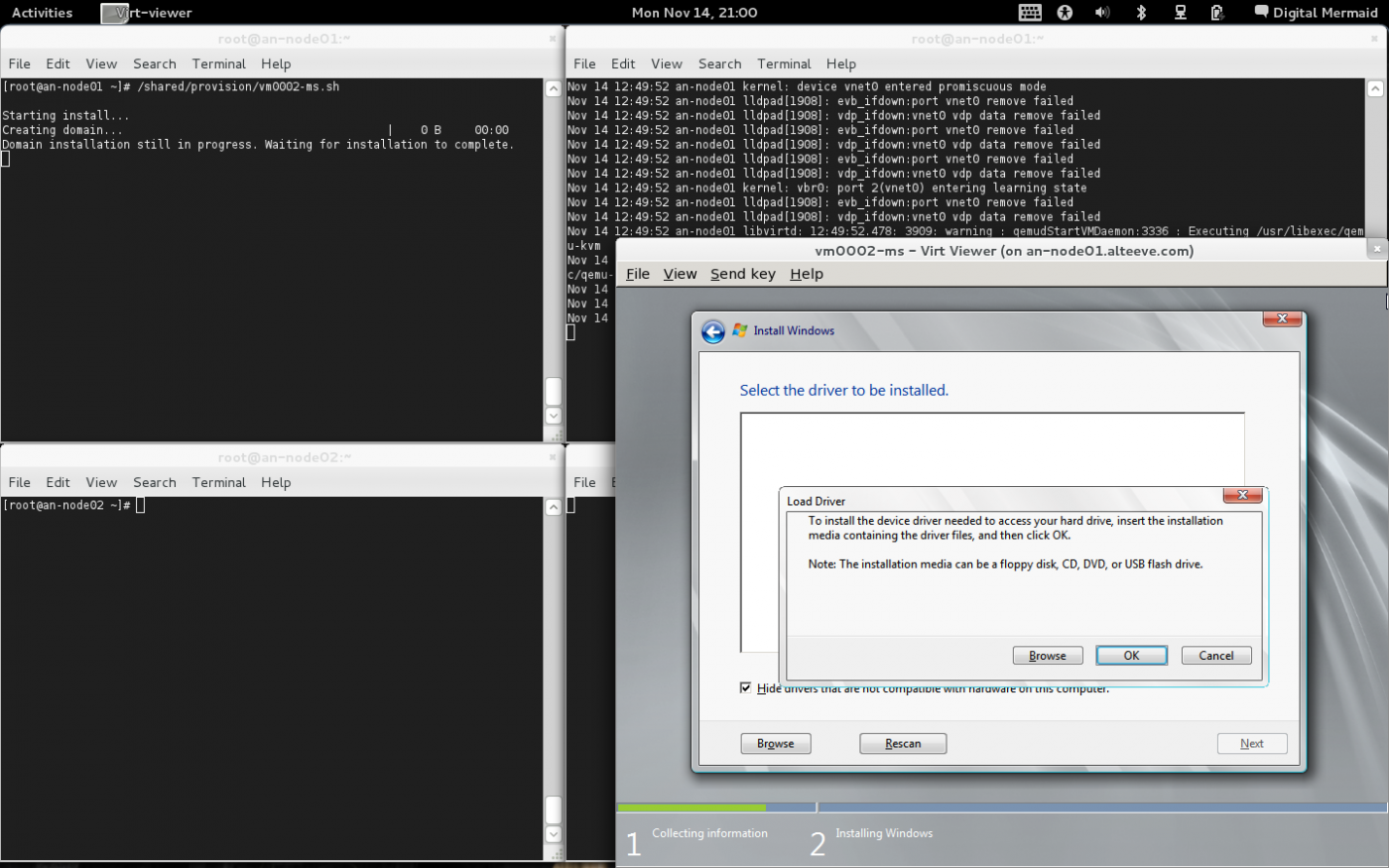This screenshot has height=868, width=1389.
Task: Close the Load Driver dialog with red X
Action: [1242, 495]
